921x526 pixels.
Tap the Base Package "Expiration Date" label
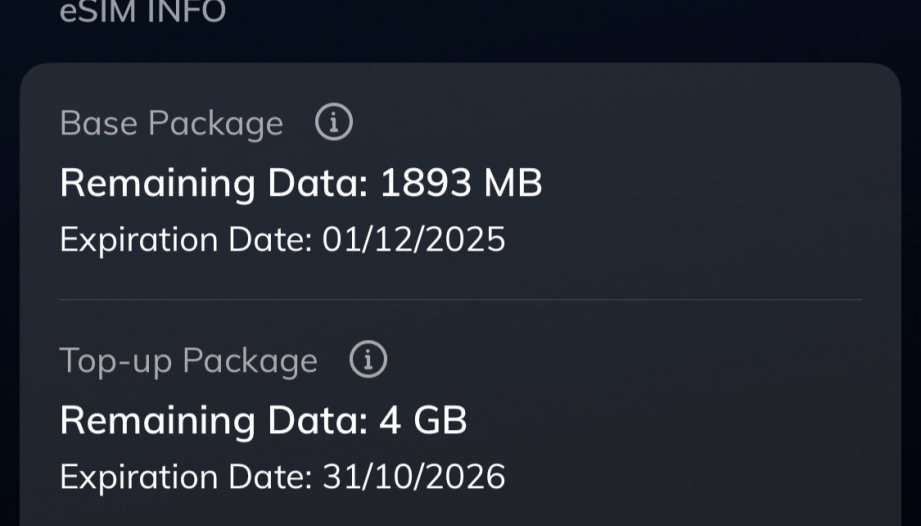186,240
